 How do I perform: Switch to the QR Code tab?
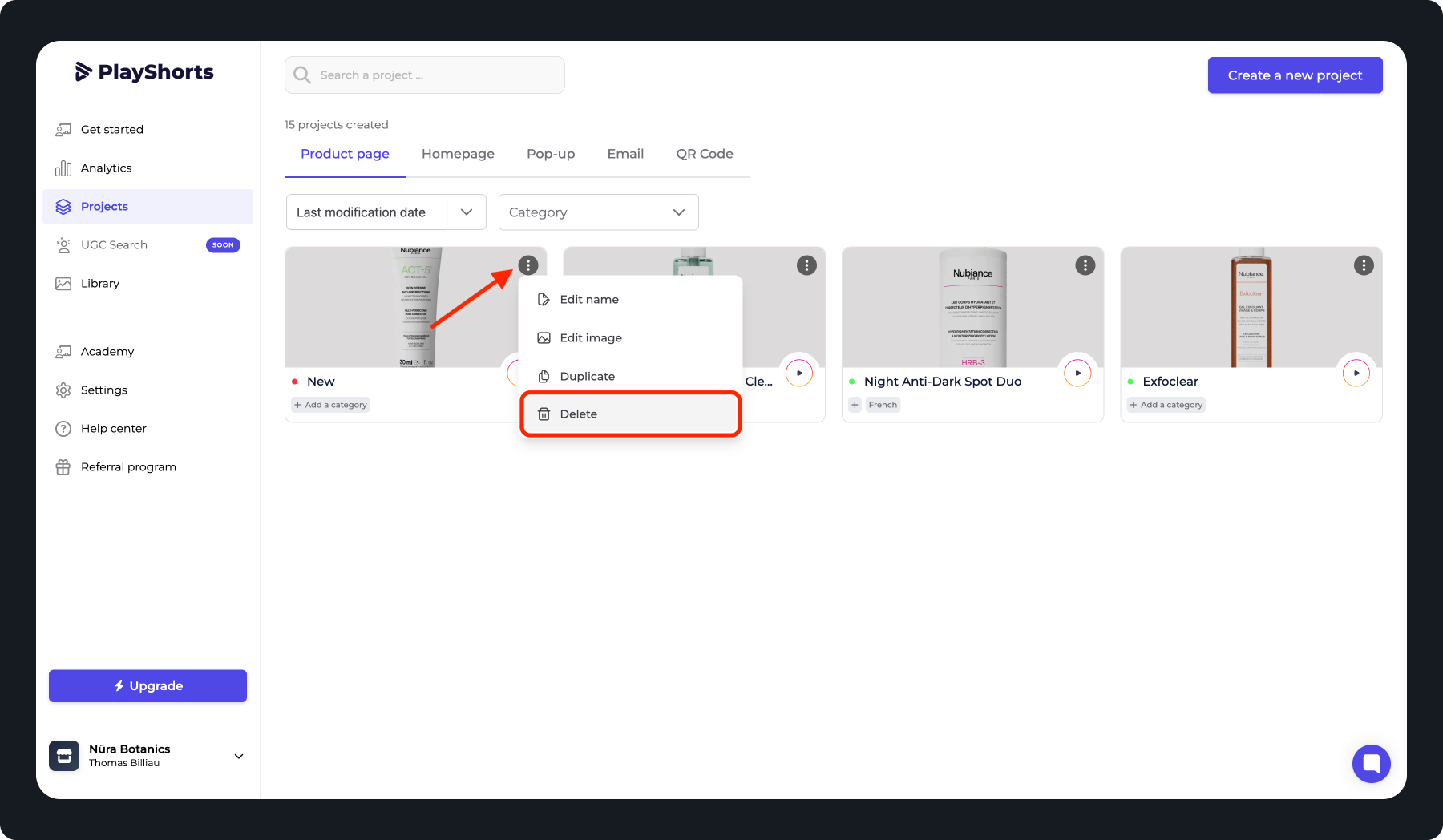coord(705,154)
